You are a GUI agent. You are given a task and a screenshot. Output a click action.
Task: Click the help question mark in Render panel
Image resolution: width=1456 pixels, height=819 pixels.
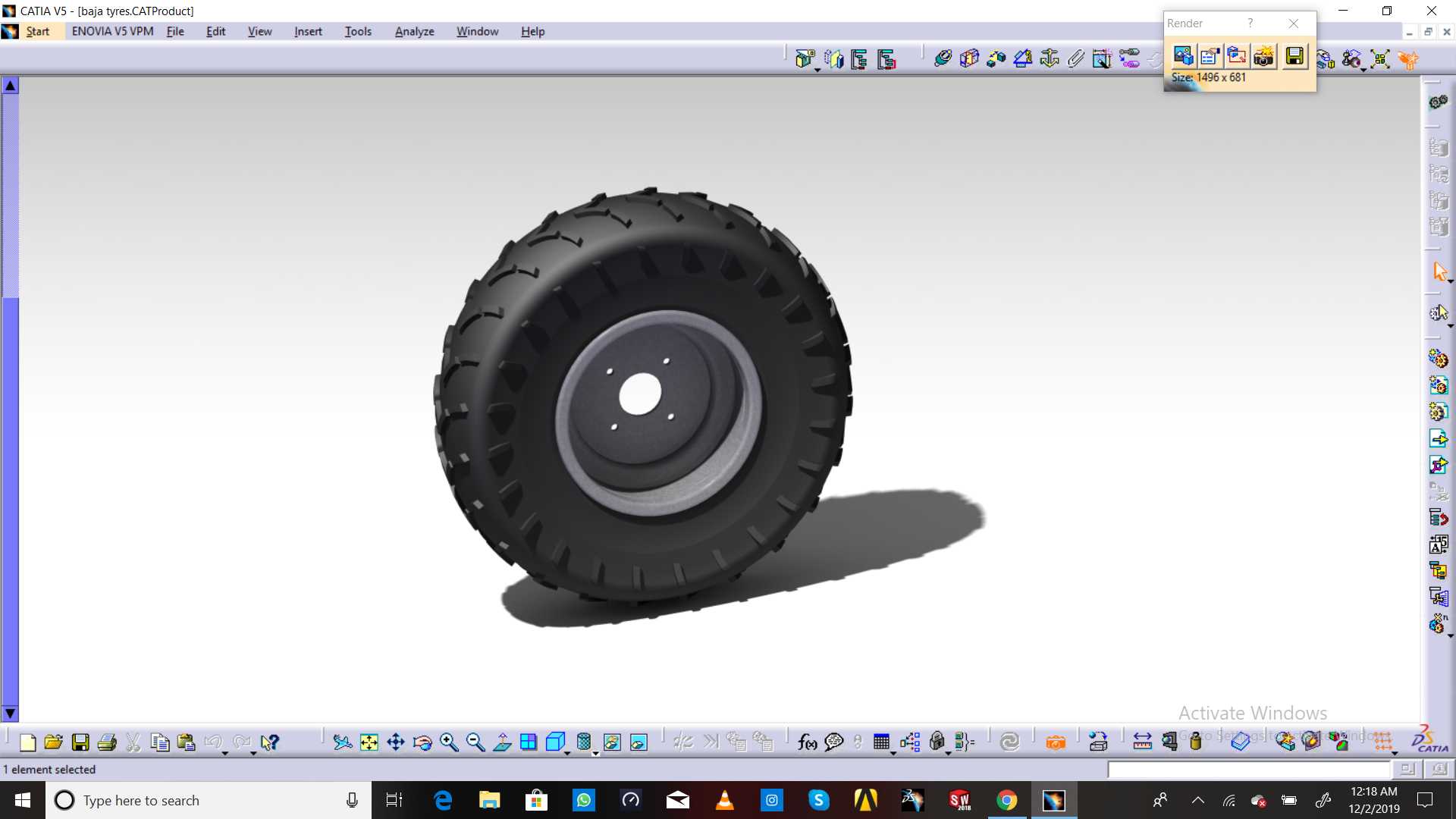click(1250, 24)
